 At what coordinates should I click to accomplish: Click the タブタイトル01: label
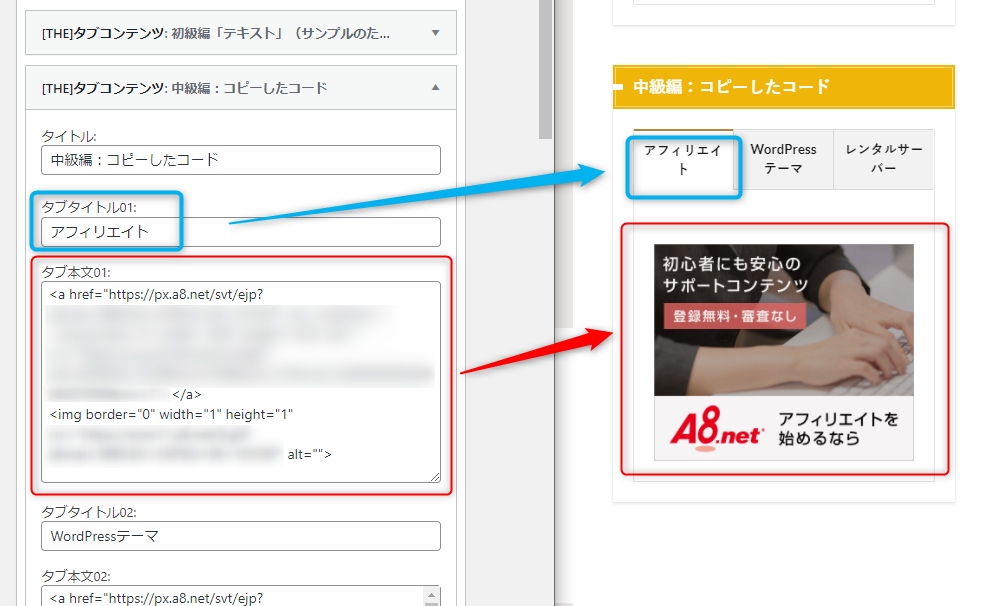(89, 207)
